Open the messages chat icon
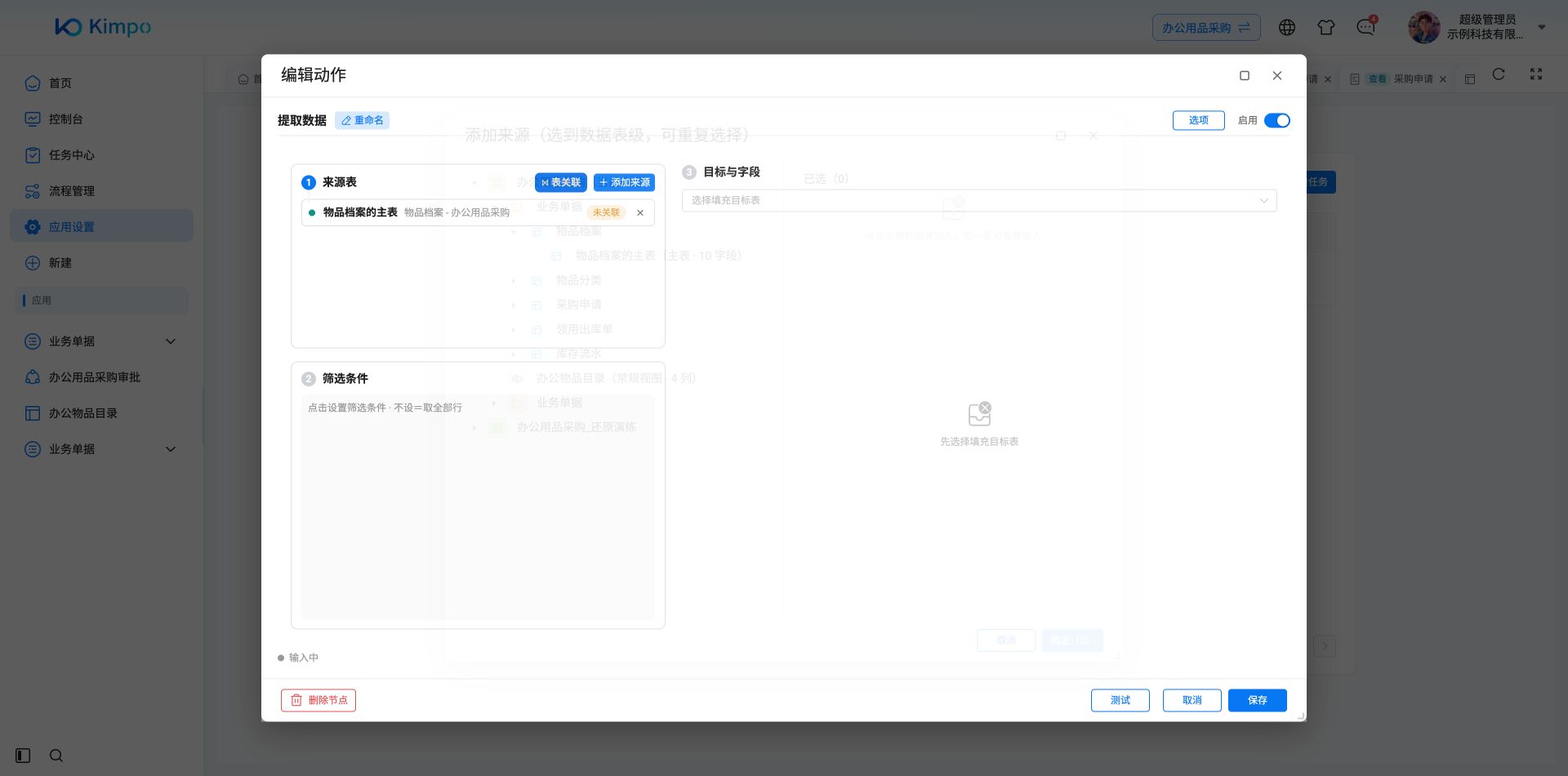Screen dimensions: 1568x776 (x=1365, y=27)
